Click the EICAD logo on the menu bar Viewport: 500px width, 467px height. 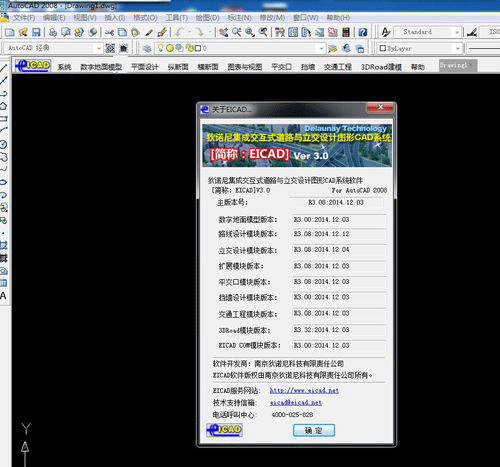32,66
